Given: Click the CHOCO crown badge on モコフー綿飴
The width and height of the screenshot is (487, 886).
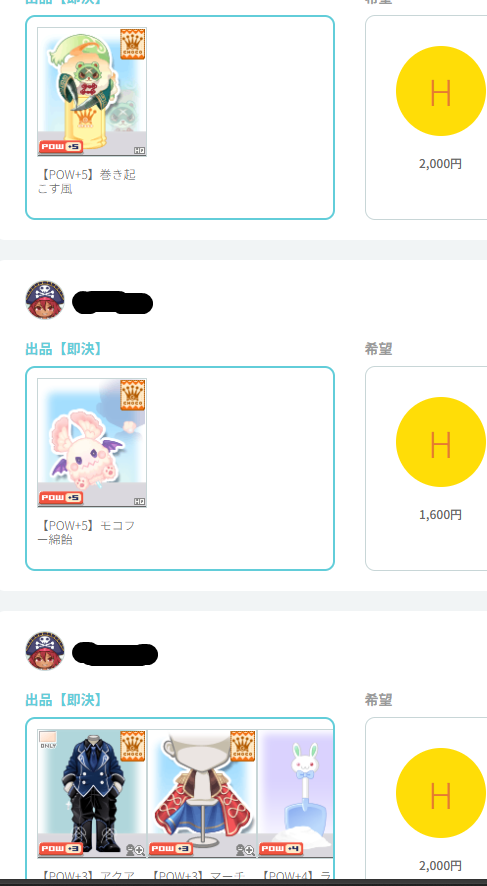Looking at the screenshot, I should [133, 395].
